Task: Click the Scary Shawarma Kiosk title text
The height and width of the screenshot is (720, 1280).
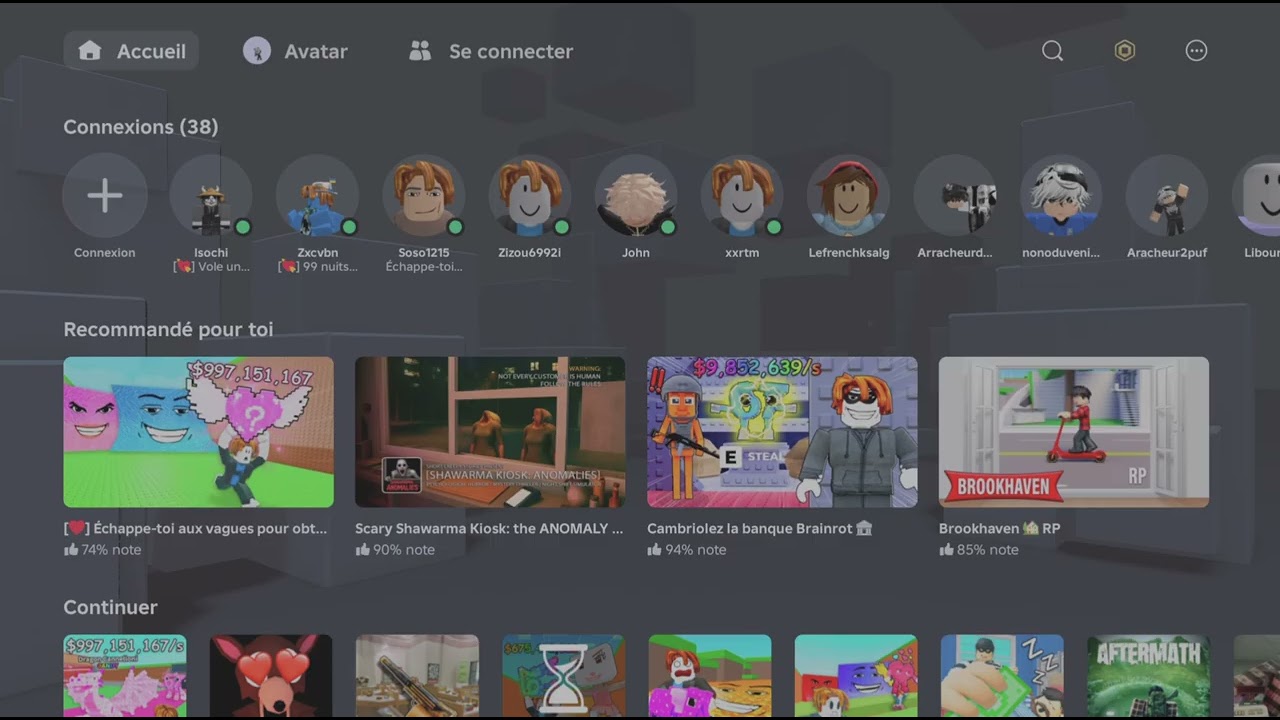Action: pos(489,528)
